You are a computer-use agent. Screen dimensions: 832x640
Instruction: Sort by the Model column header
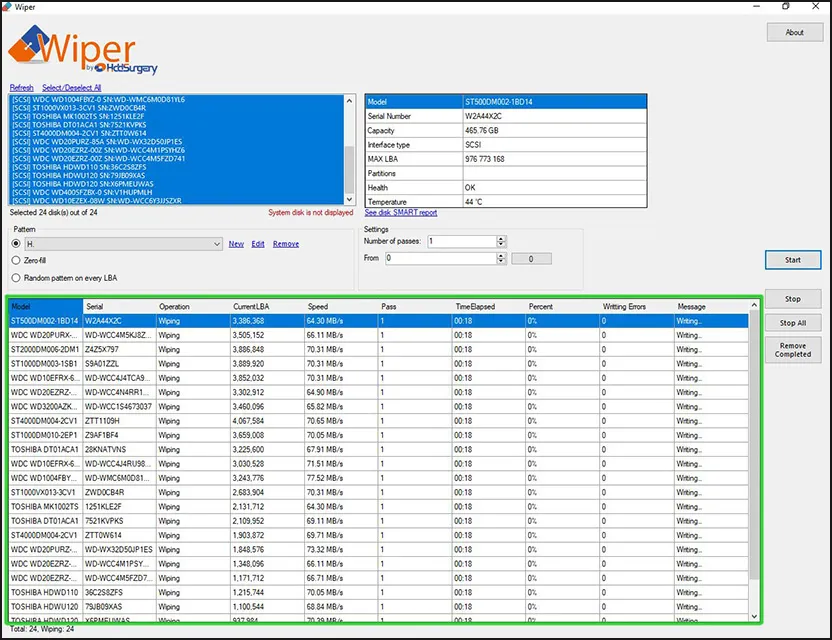pyautogui.click(x=46, y=307)
